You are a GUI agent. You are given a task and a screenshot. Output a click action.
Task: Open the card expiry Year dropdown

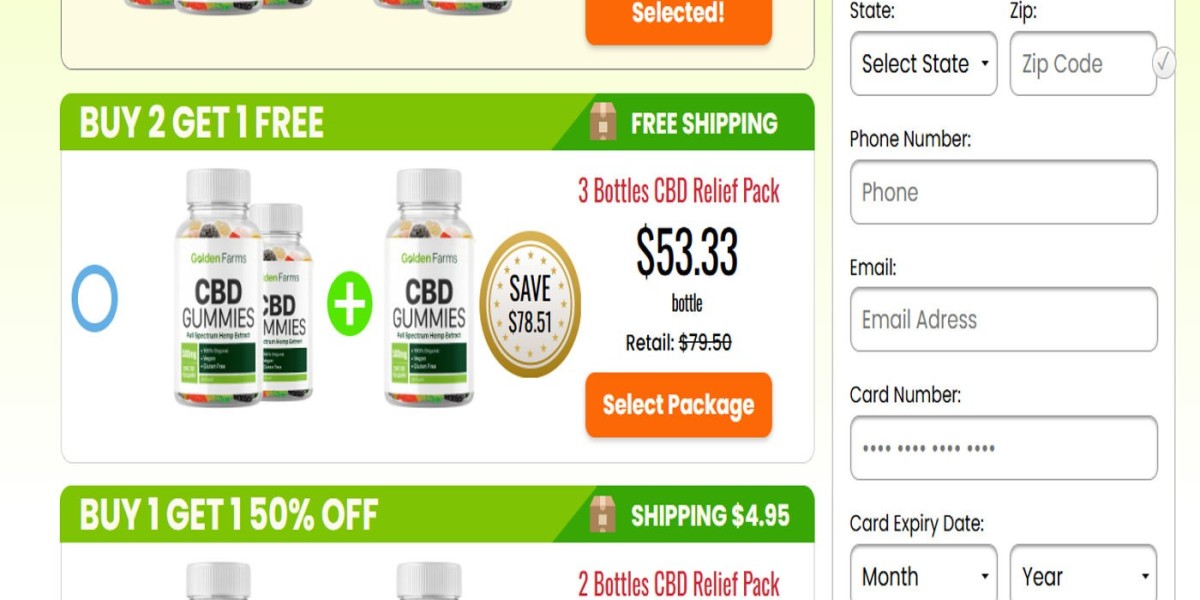1083,577
